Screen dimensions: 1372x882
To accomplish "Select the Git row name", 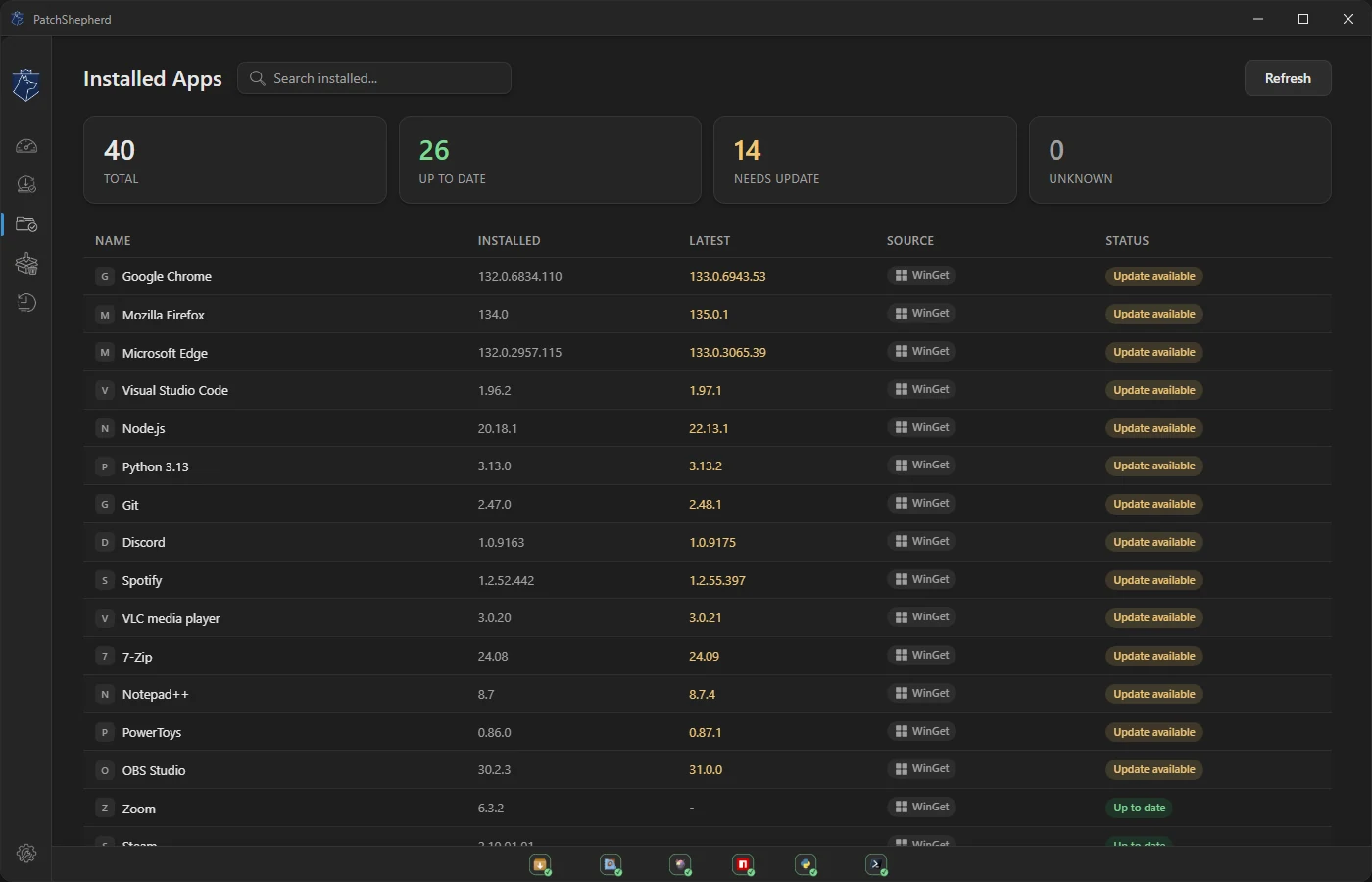I will tap(130, 505).
